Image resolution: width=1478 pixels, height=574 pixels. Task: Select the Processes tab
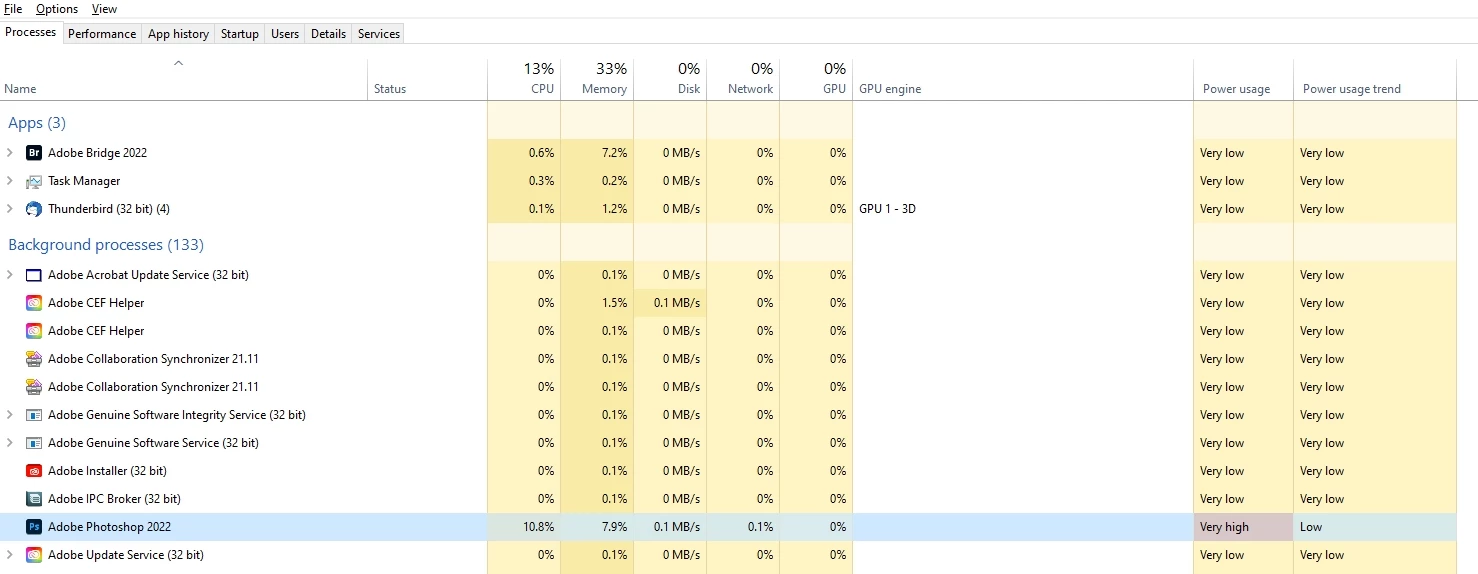click(x=31, y=32)
